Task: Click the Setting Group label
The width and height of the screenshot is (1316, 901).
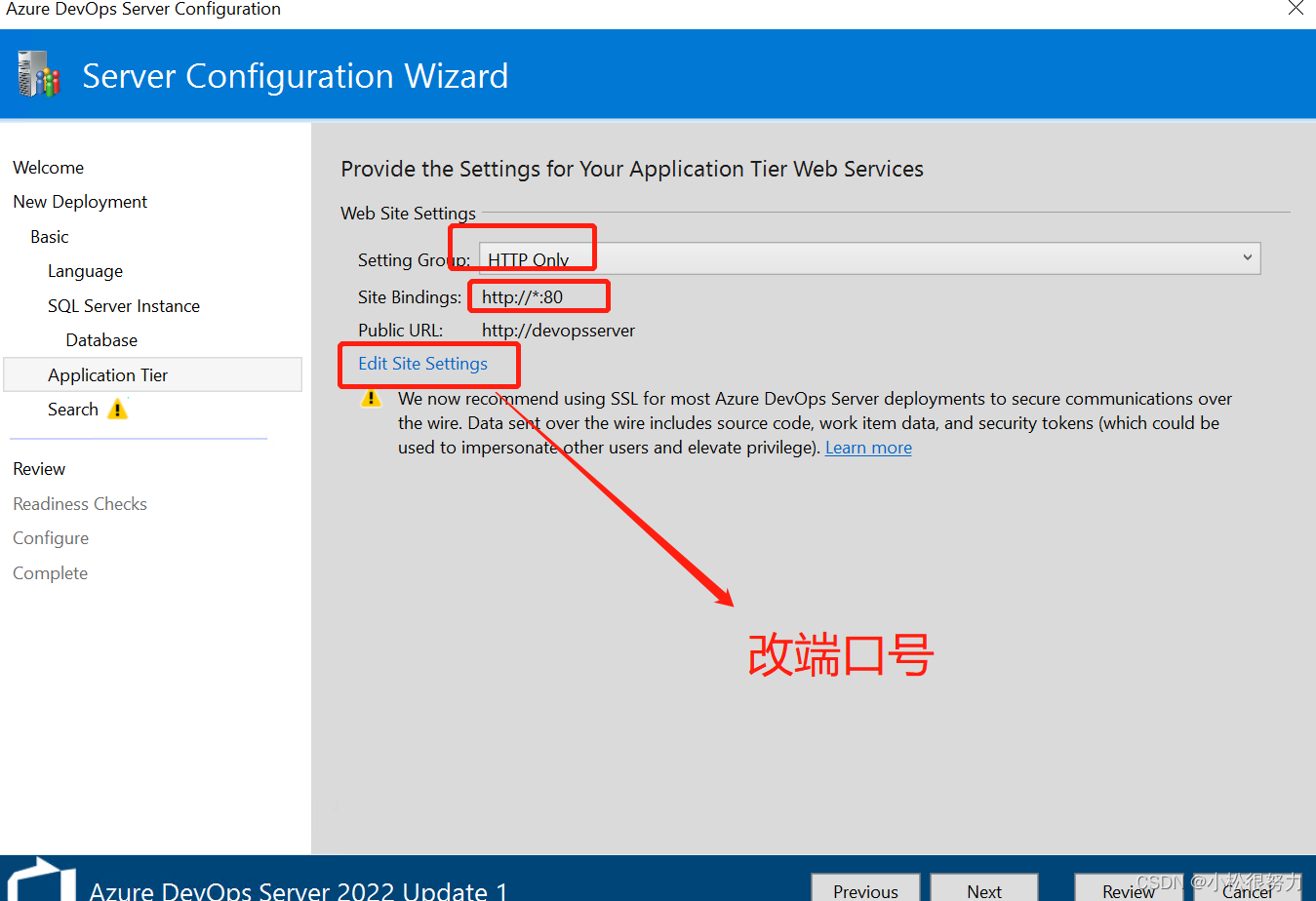Action: pos(414,260)
